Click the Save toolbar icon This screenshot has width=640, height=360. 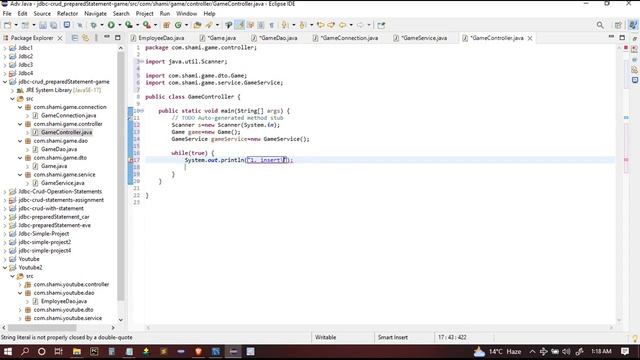pos(43,25)
